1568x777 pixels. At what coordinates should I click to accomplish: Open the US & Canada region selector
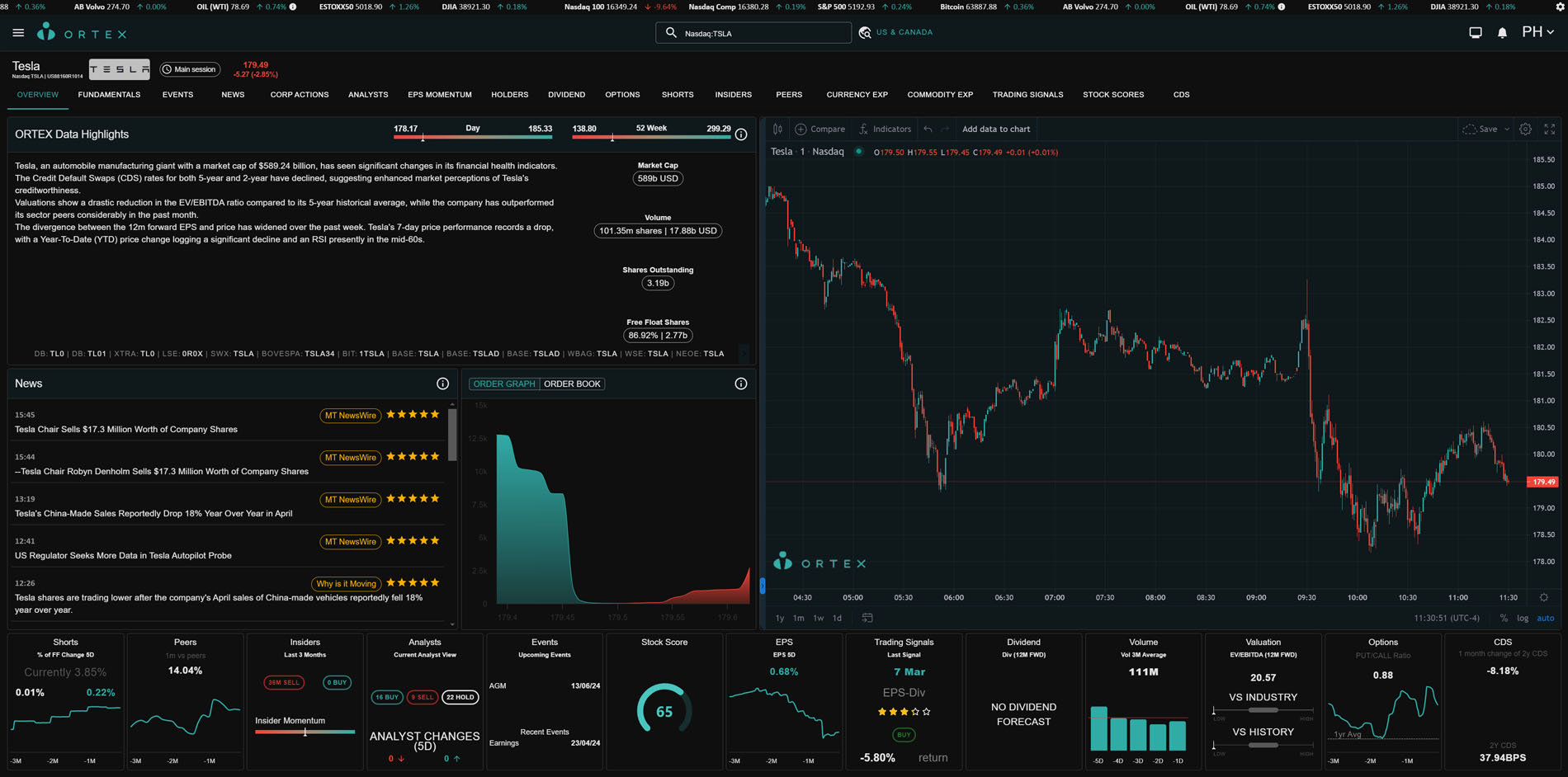[895, 32]
